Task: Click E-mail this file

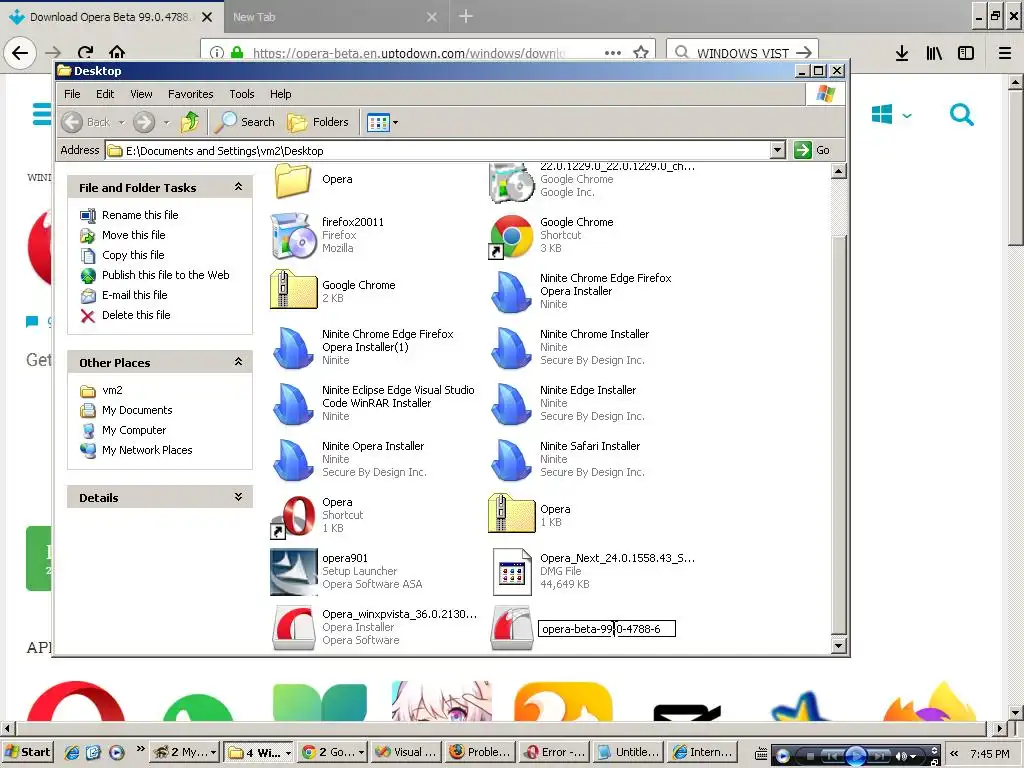Action: point(135,295)
